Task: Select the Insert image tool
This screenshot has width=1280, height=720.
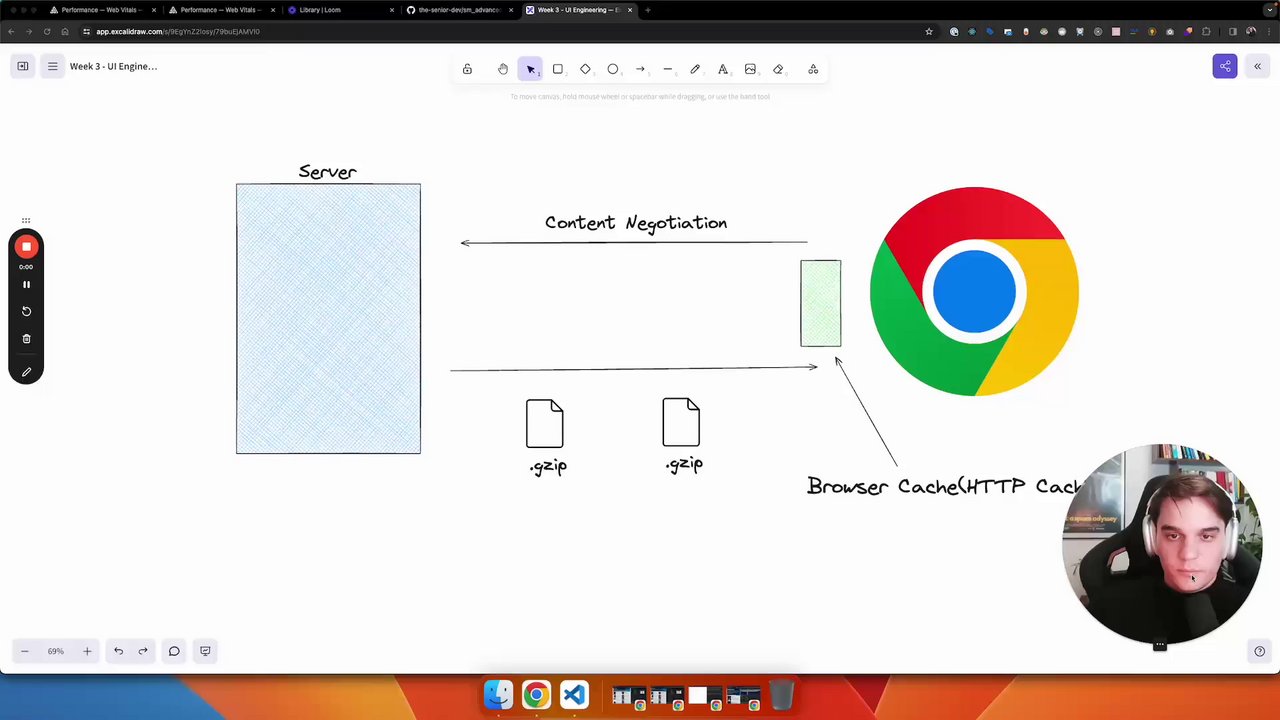Action: click(750, 69)
